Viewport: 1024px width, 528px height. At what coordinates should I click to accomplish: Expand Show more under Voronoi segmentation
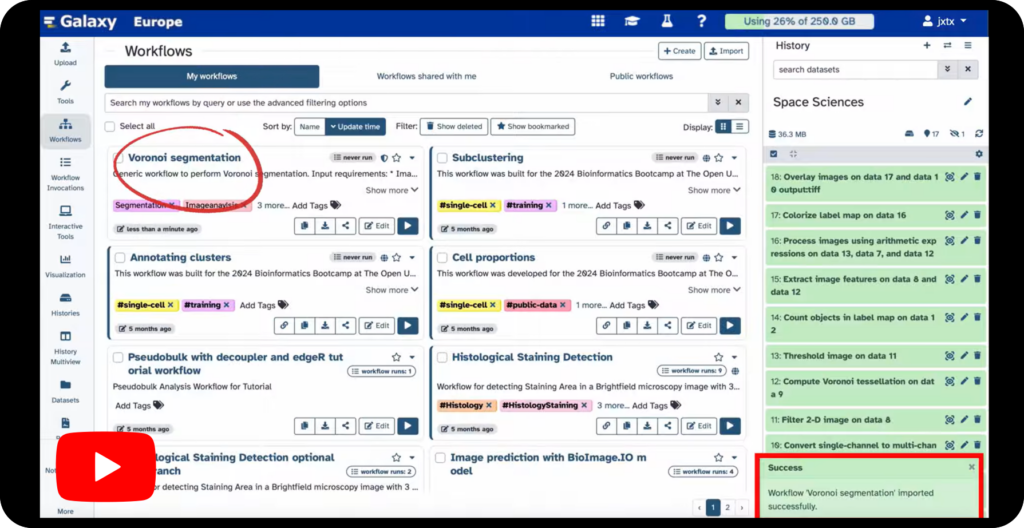[391, 190]
